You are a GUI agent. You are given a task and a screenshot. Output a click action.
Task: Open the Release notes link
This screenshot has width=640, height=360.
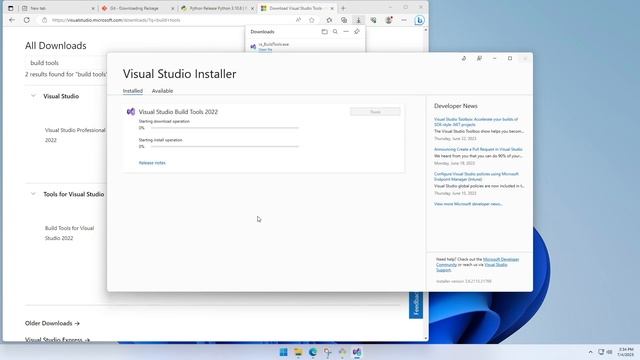point(152,163)
